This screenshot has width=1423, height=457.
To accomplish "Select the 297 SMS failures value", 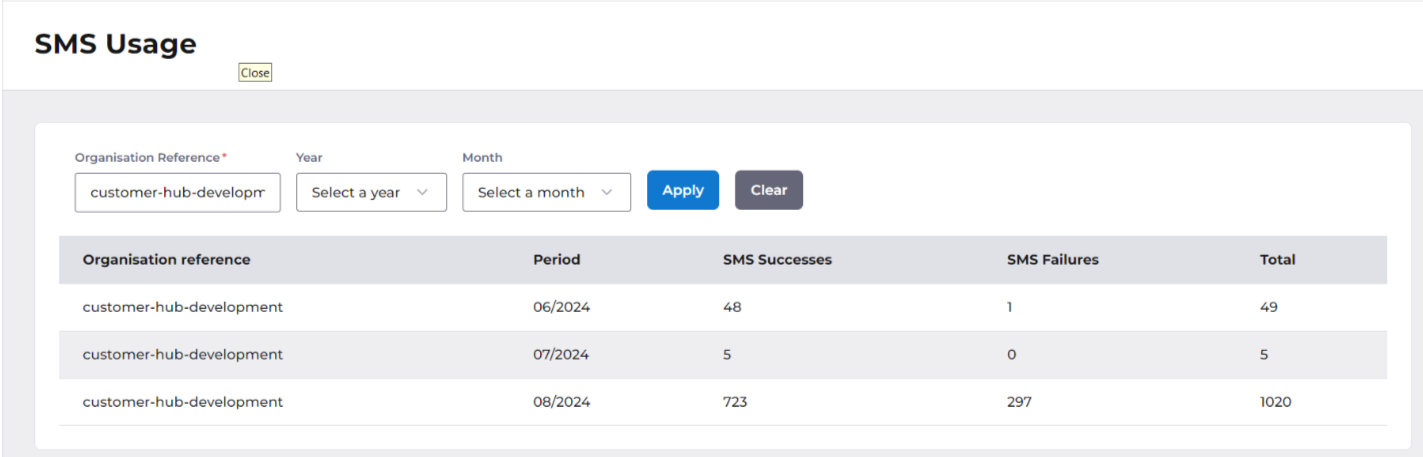I will pos(1019,402).
